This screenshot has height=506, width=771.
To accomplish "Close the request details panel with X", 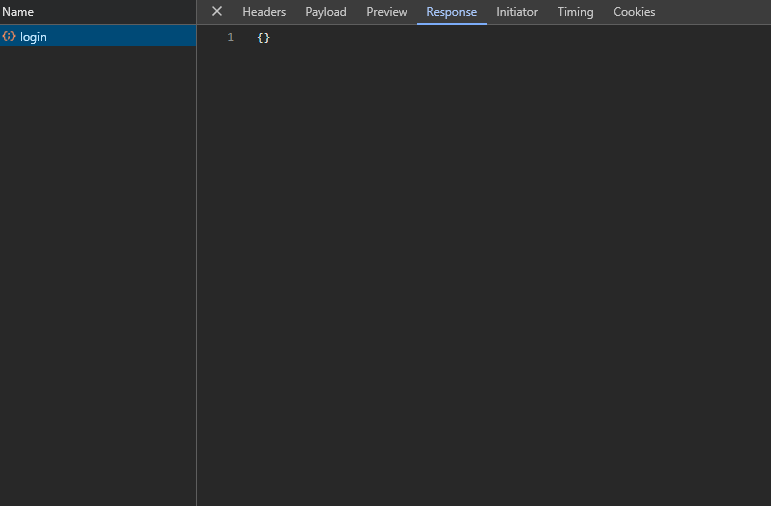I will (217, 12).
